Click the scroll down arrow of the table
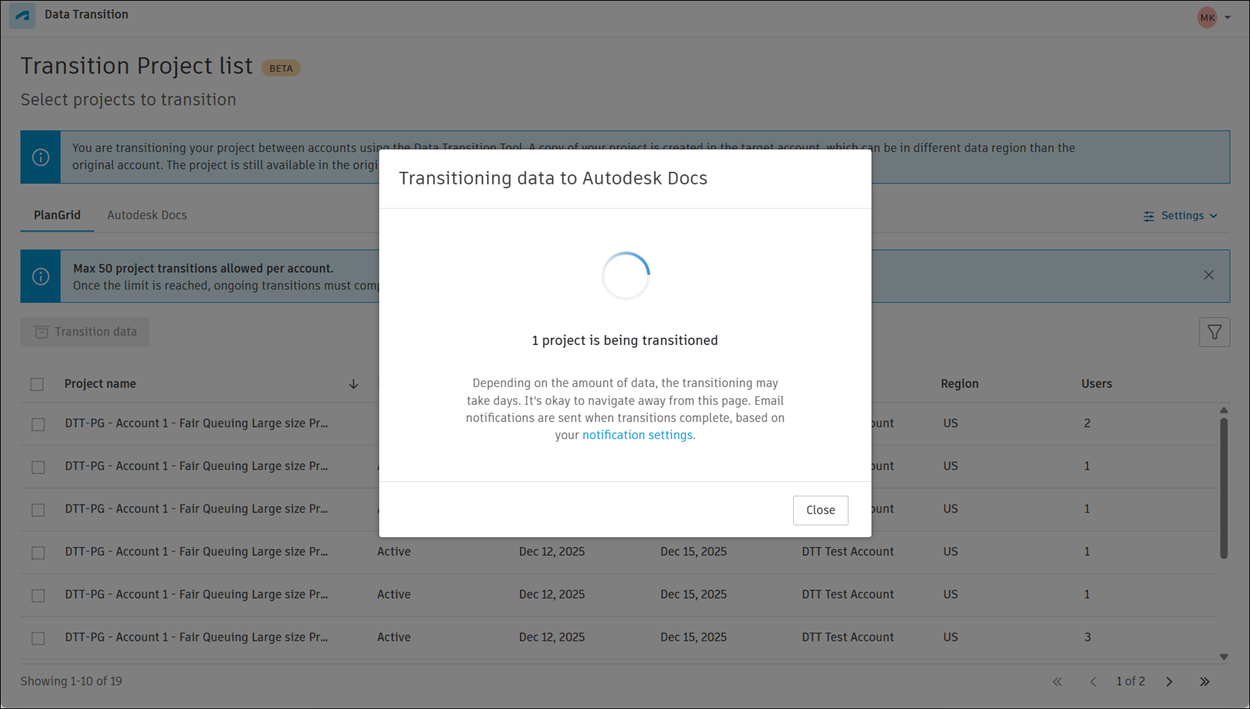This screenshot has width=1250, height=709. click(x=1223, y=657)
